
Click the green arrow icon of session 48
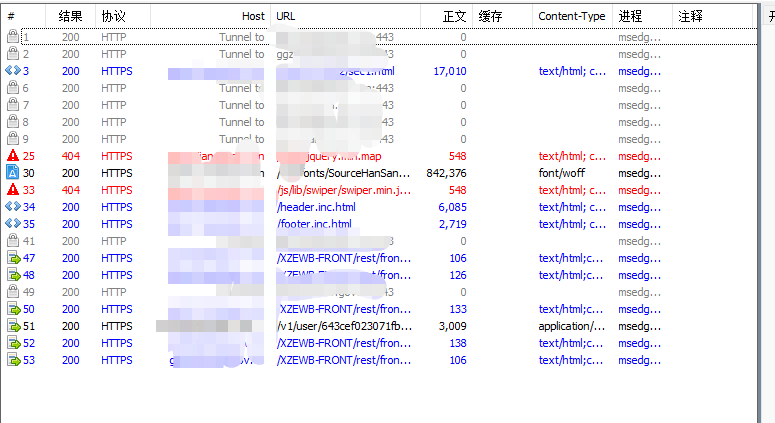pyautogui.click(x=14, y=275)
